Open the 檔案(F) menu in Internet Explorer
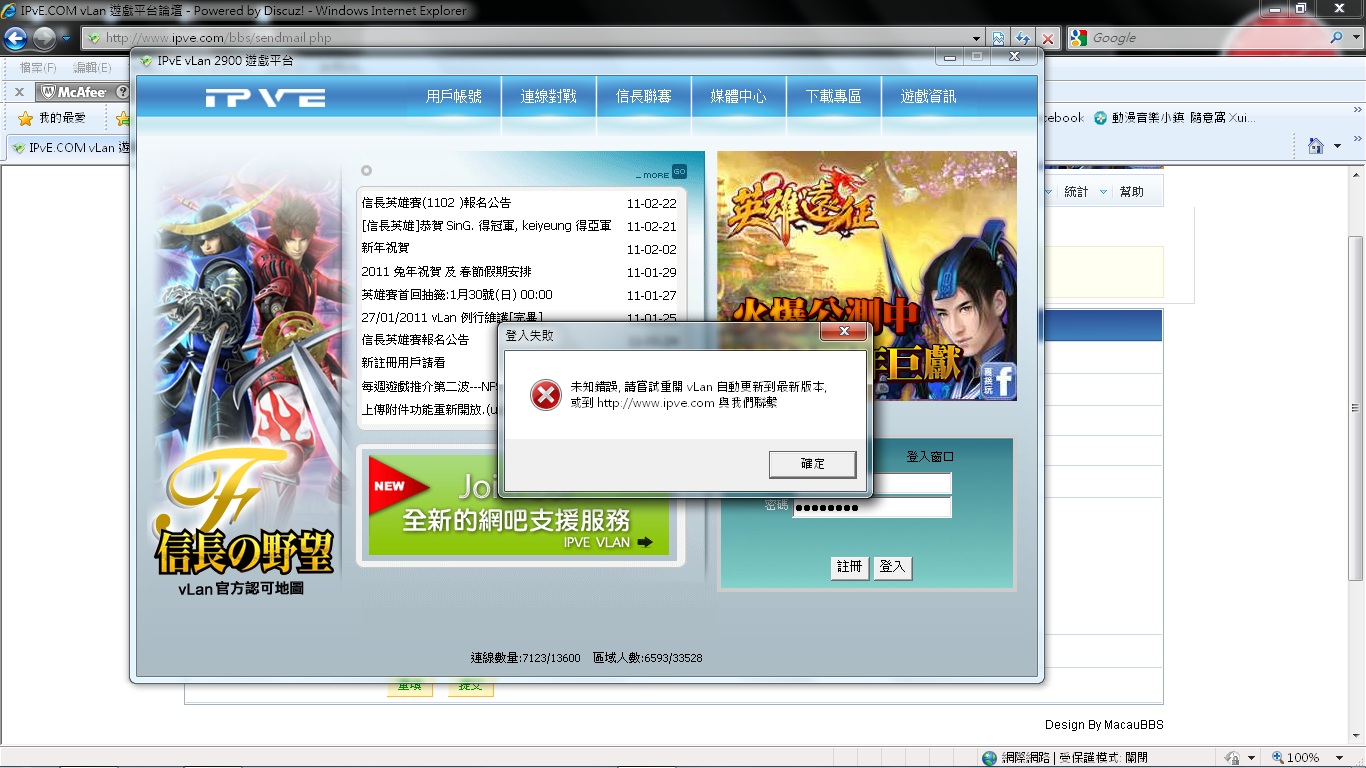 coord(38,68)
